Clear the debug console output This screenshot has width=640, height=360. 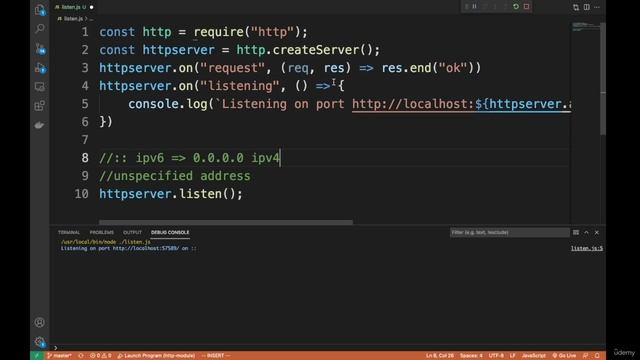pos(576,232)
